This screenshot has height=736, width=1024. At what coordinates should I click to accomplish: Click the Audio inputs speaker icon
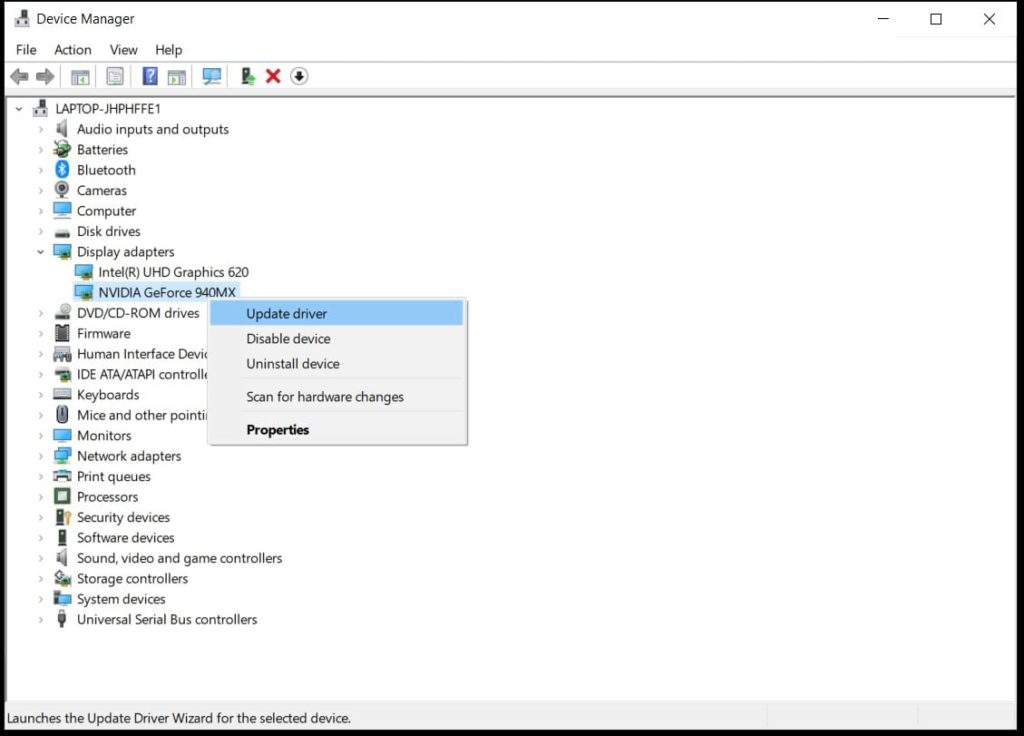point(62,129)
